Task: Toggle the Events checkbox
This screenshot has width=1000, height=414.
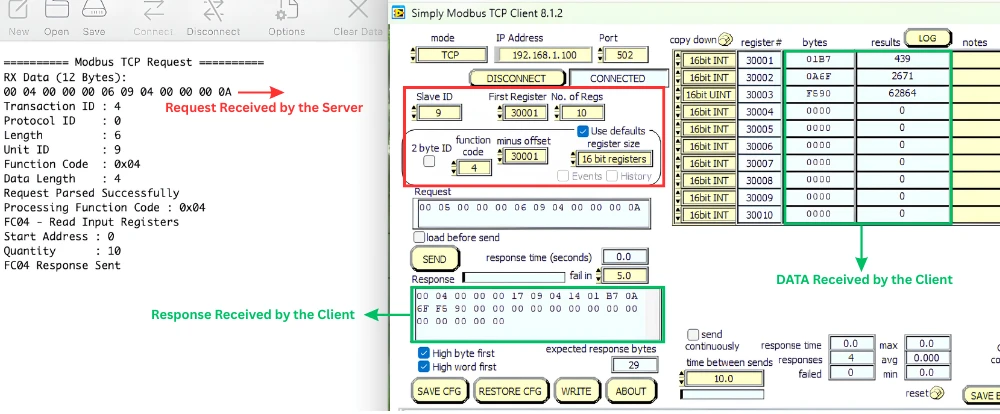Action: point(563,176)
